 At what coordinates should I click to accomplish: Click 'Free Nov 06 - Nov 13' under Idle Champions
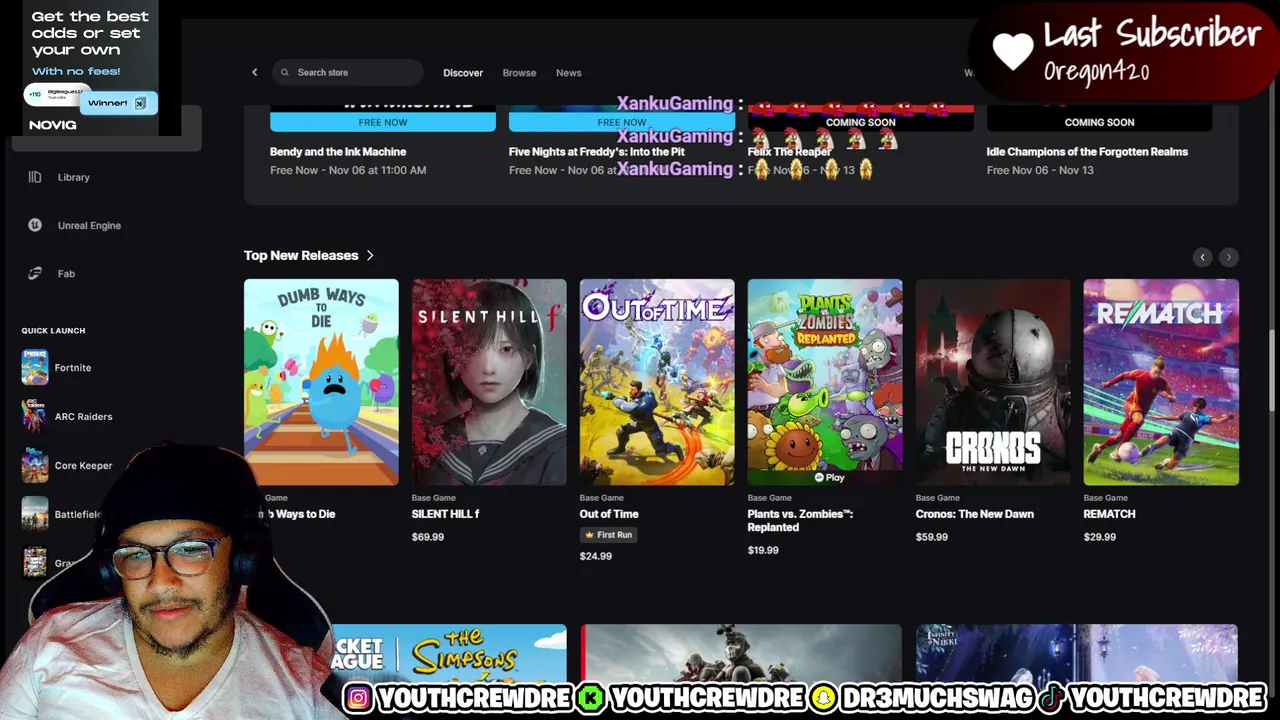(1040, 170)
